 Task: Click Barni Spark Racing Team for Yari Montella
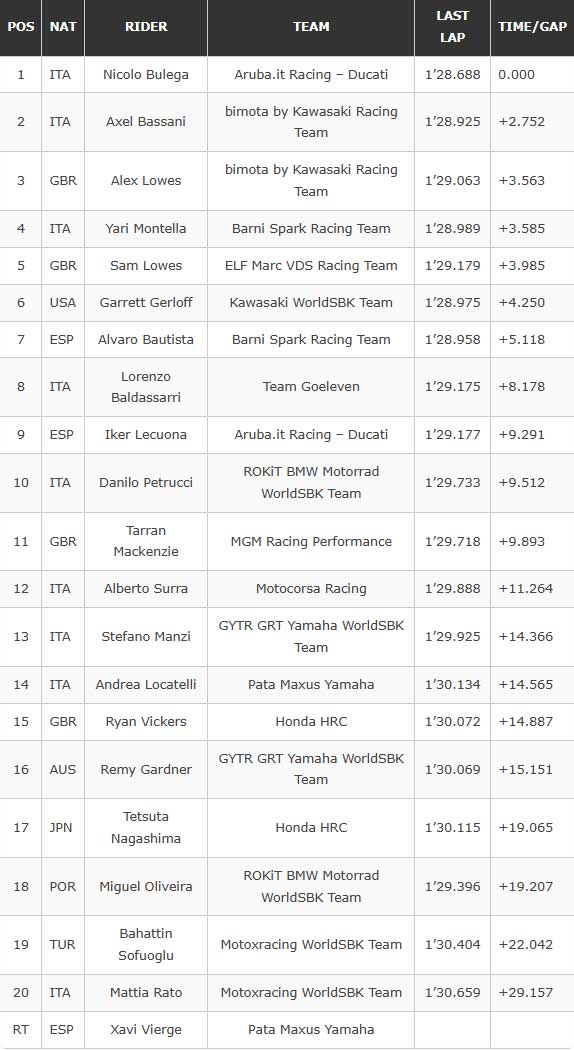tap(311, 228)
